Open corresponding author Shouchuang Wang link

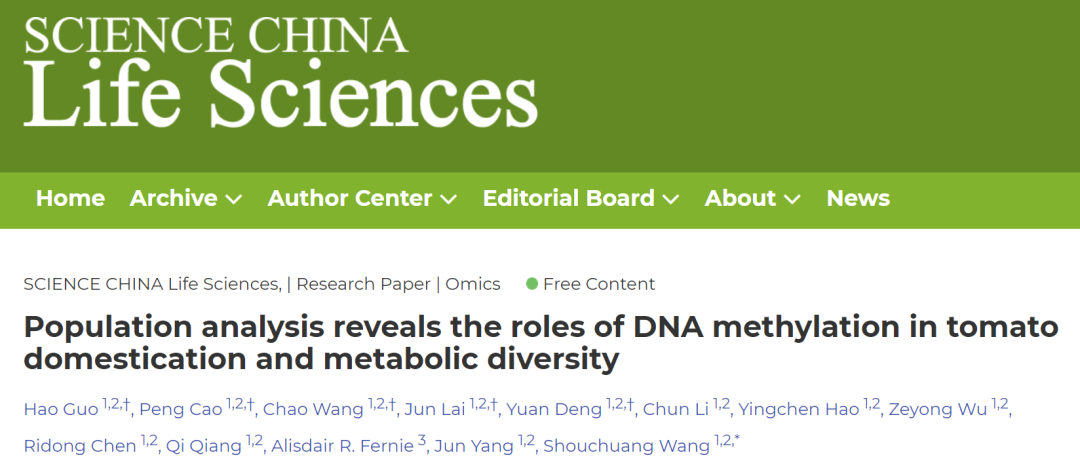[x=627, y=446]
